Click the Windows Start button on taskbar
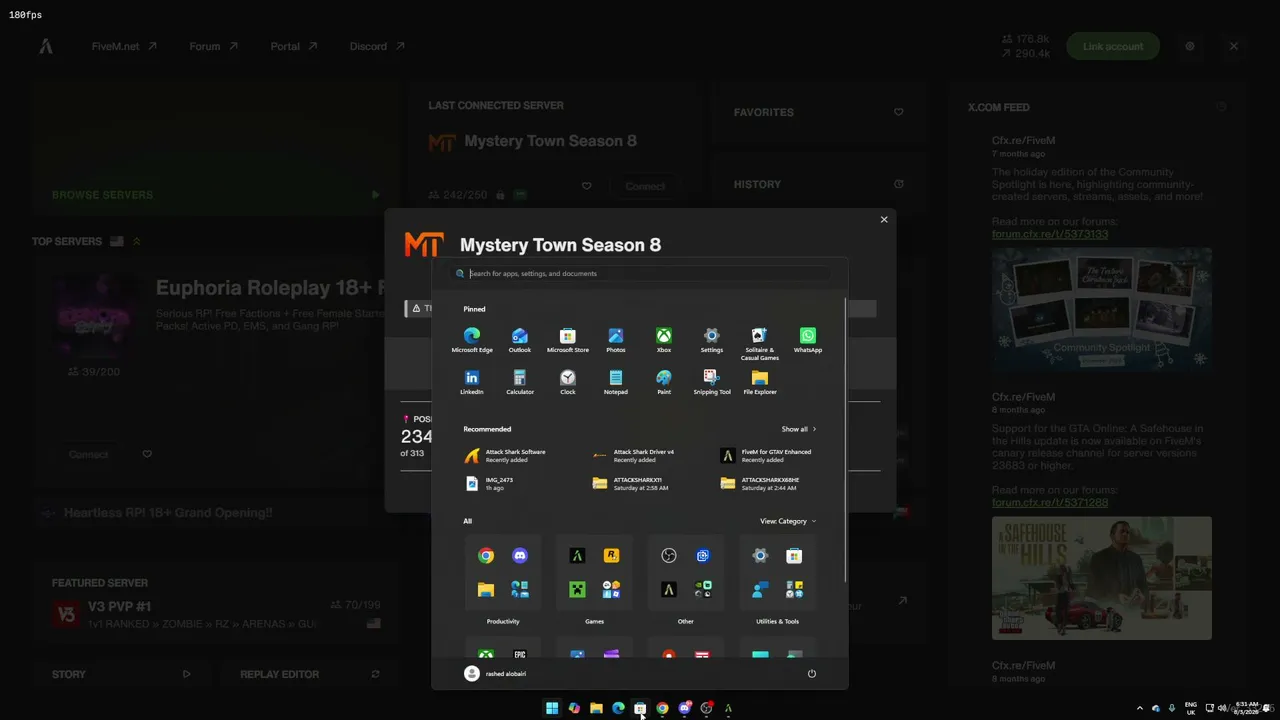This screenshot has height=720, width=1280. tap(552, 708)
